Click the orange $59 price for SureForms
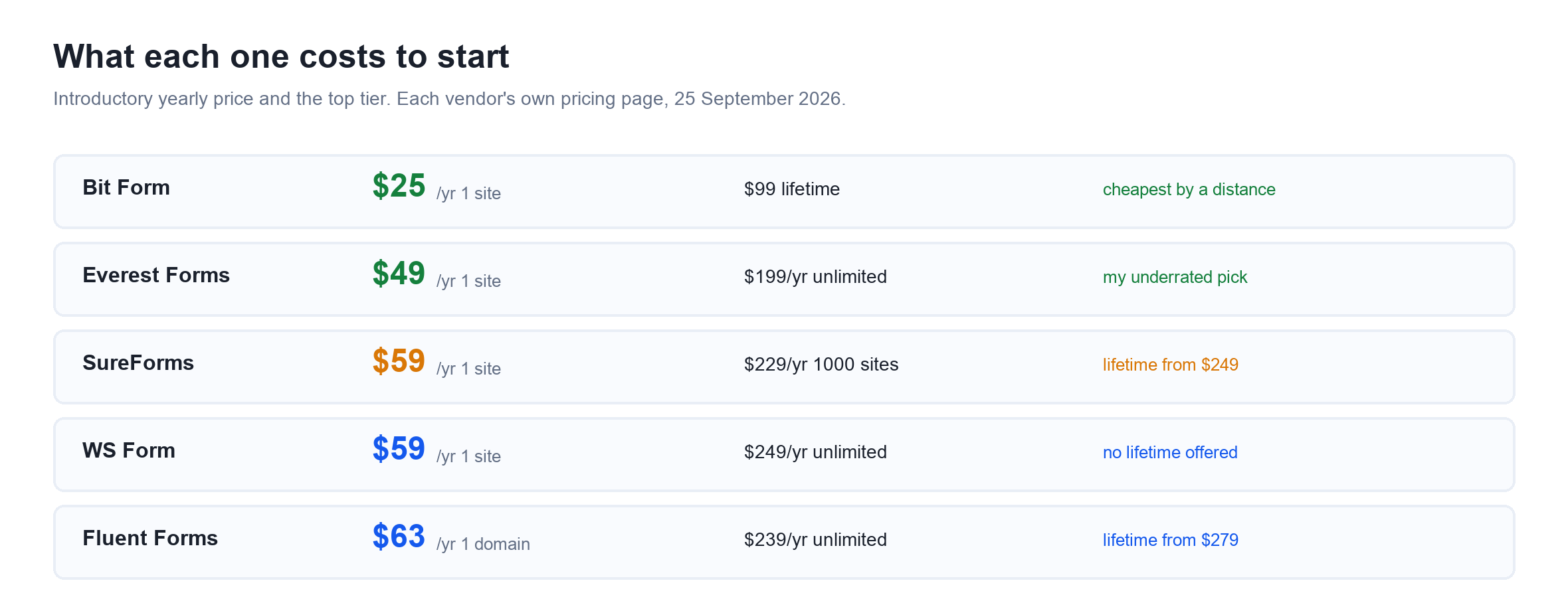The width and height of the screenshot is (1568, 611). pos(399,361)
